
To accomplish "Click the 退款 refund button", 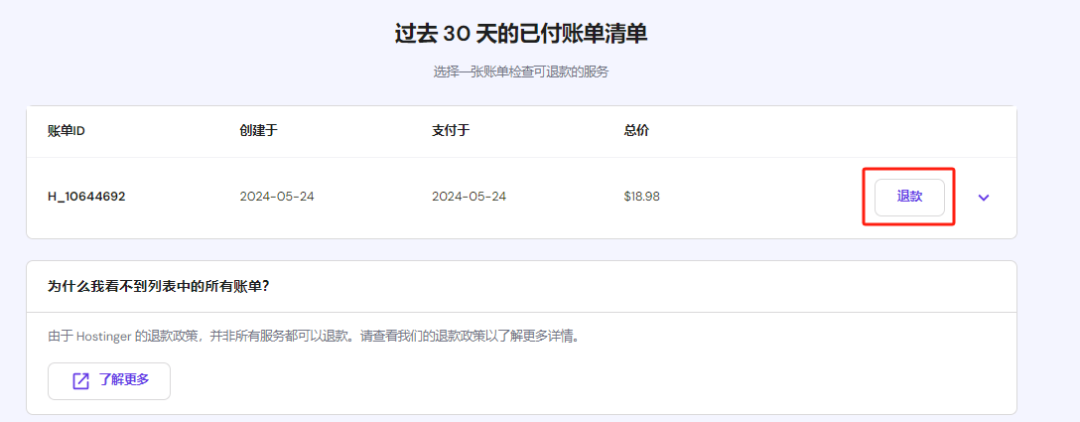I will point(909,197).
